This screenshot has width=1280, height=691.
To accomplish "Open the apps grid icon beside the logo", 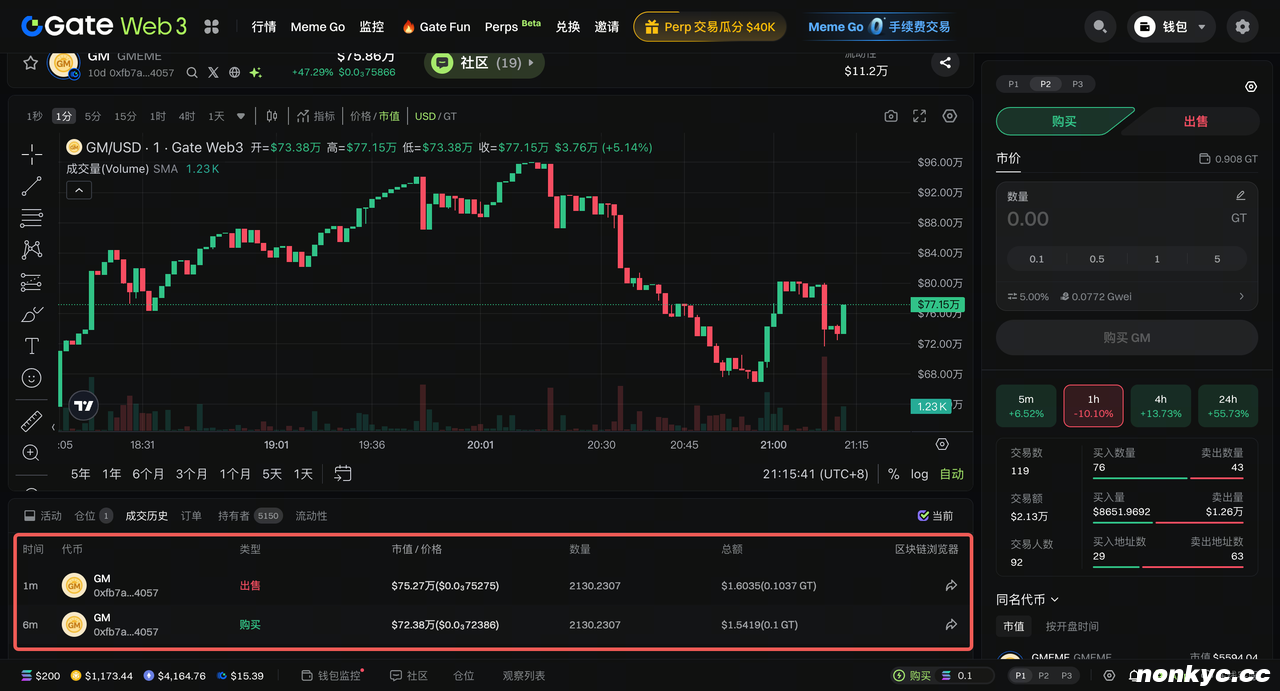I will (211, 27).
